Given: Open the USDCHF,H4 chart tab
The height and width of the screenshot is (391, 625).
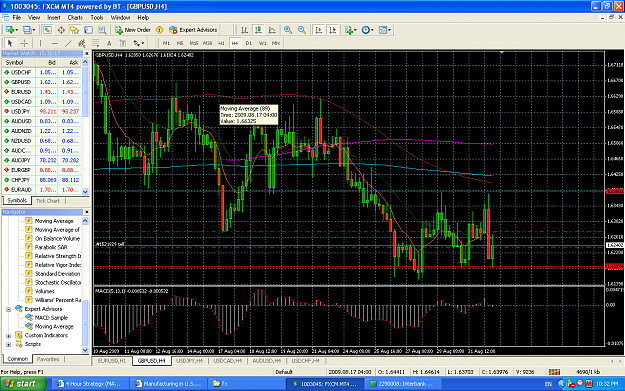Looking at the screenshot, I should [x=305, y=361].
